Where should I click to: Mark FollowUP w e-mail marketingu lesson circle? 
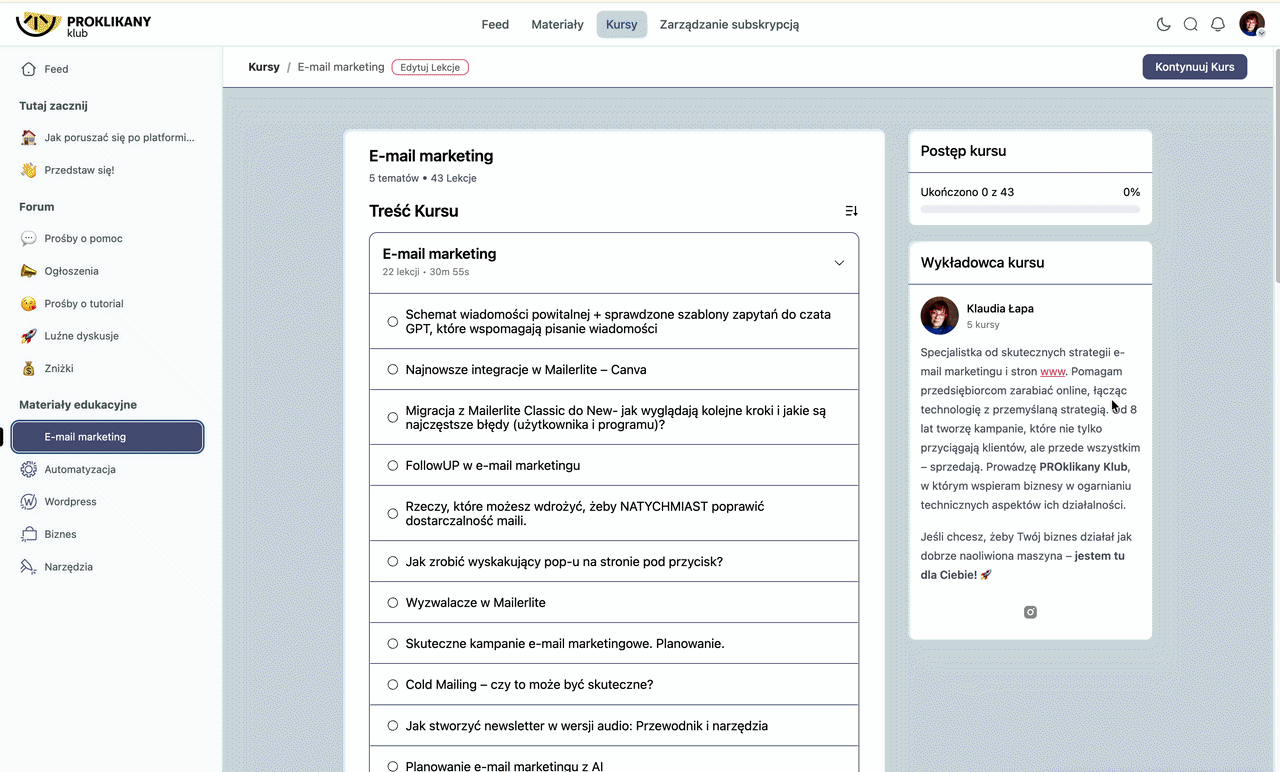pos(392,465)
